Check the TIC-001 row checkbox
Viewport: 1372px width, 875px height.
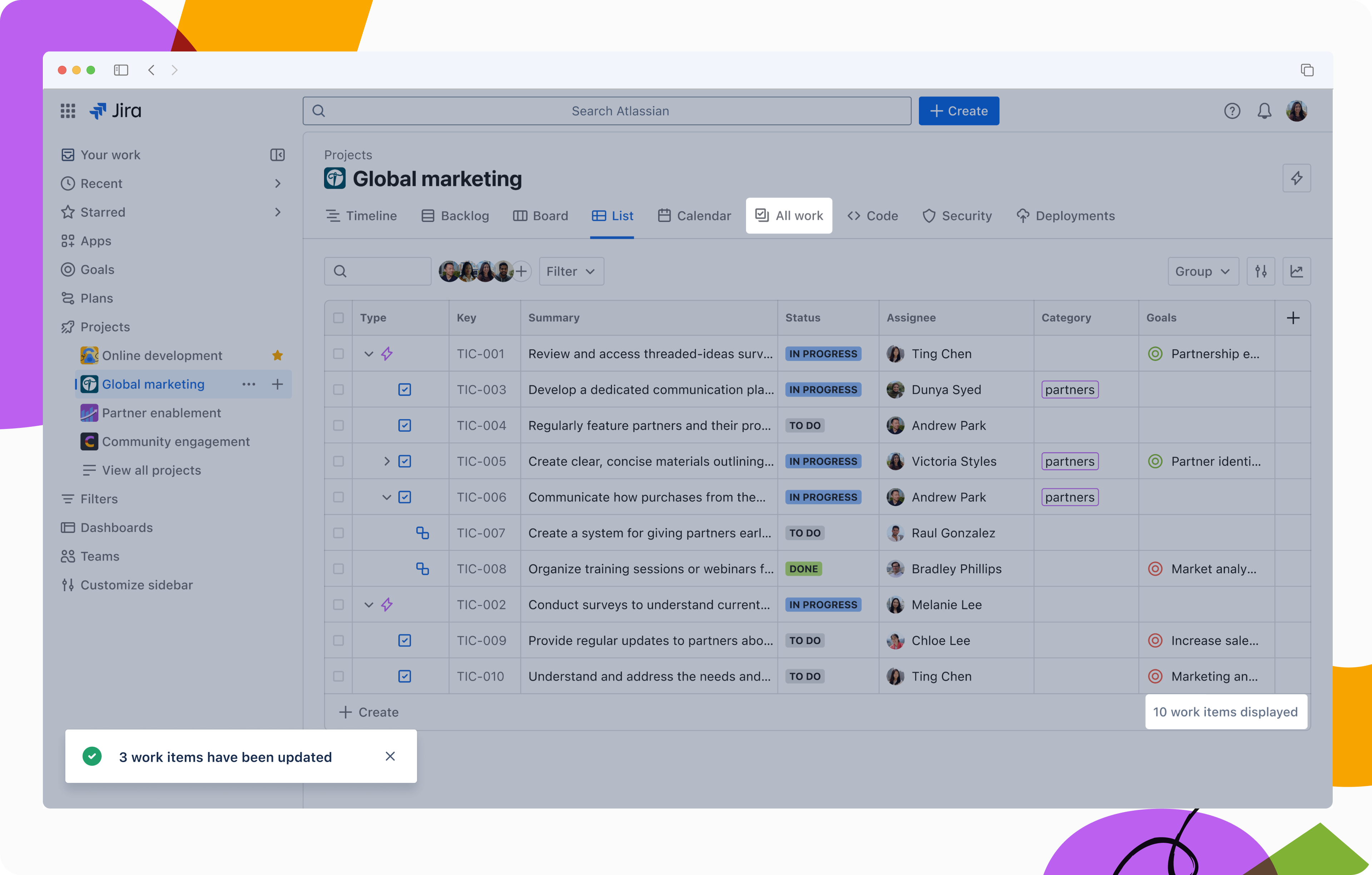(338, 354)
